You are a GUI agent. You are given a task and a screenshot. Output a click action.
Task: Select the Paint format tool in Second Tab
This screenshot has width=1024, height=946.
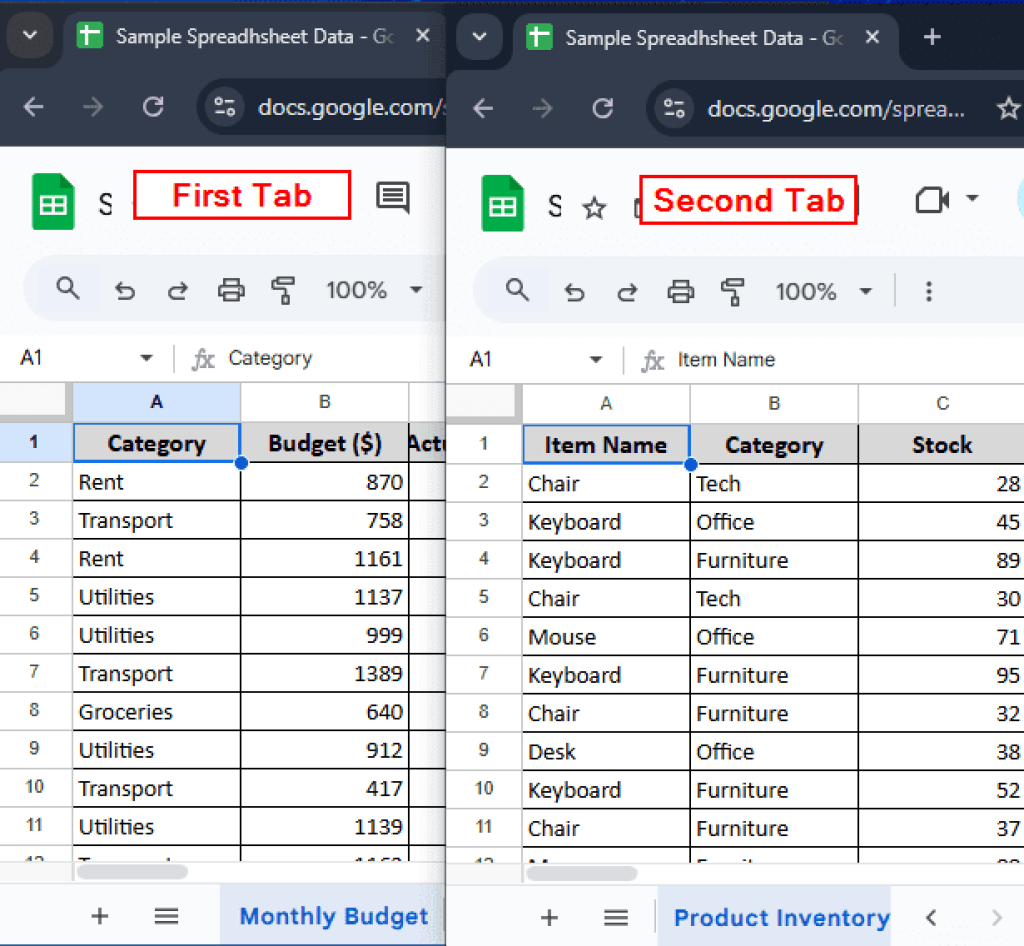(x=733, y=291)
